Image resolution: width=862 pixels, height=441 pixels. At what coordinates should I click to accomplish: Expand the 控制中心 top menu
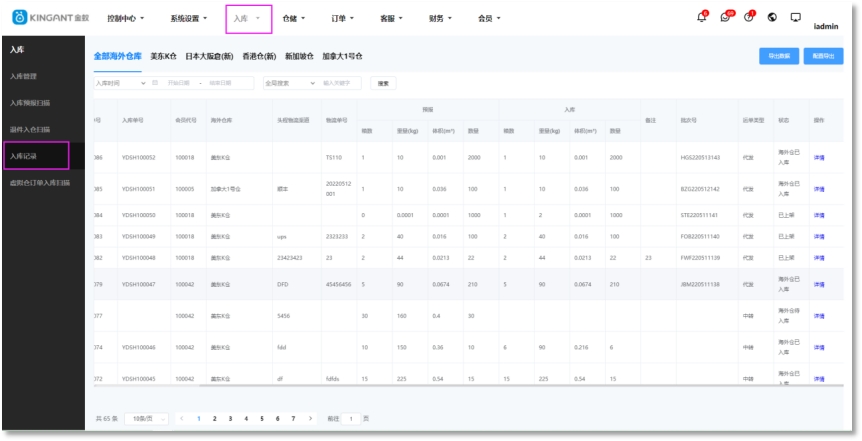tap(126, 18)
